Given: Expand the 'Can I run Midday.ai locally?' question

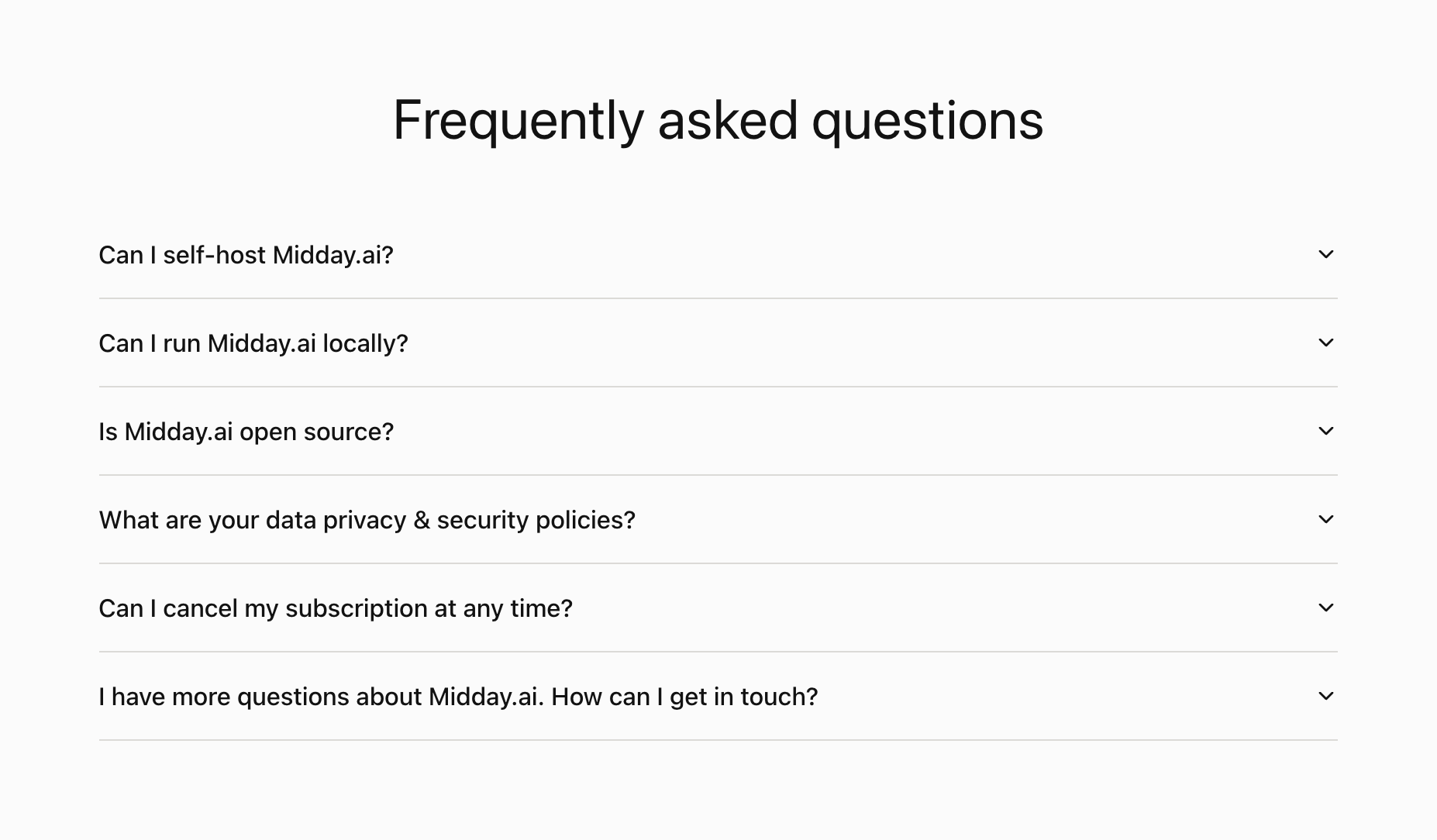Looking at the screenshot, I should click(x=253, y=343).
